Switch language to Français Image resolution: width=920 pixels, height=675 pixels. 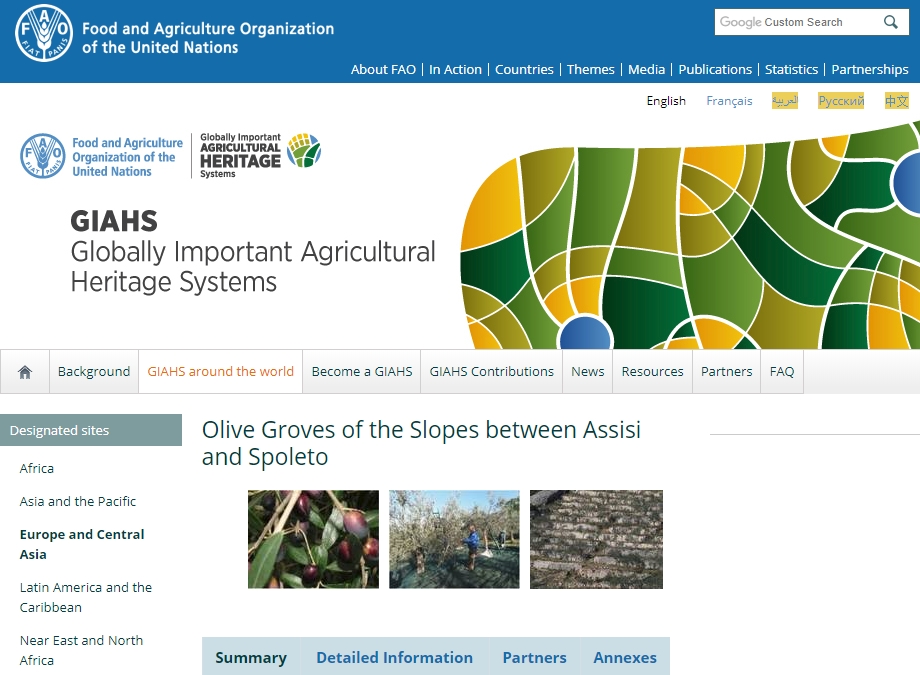click(x=729, y=101)
